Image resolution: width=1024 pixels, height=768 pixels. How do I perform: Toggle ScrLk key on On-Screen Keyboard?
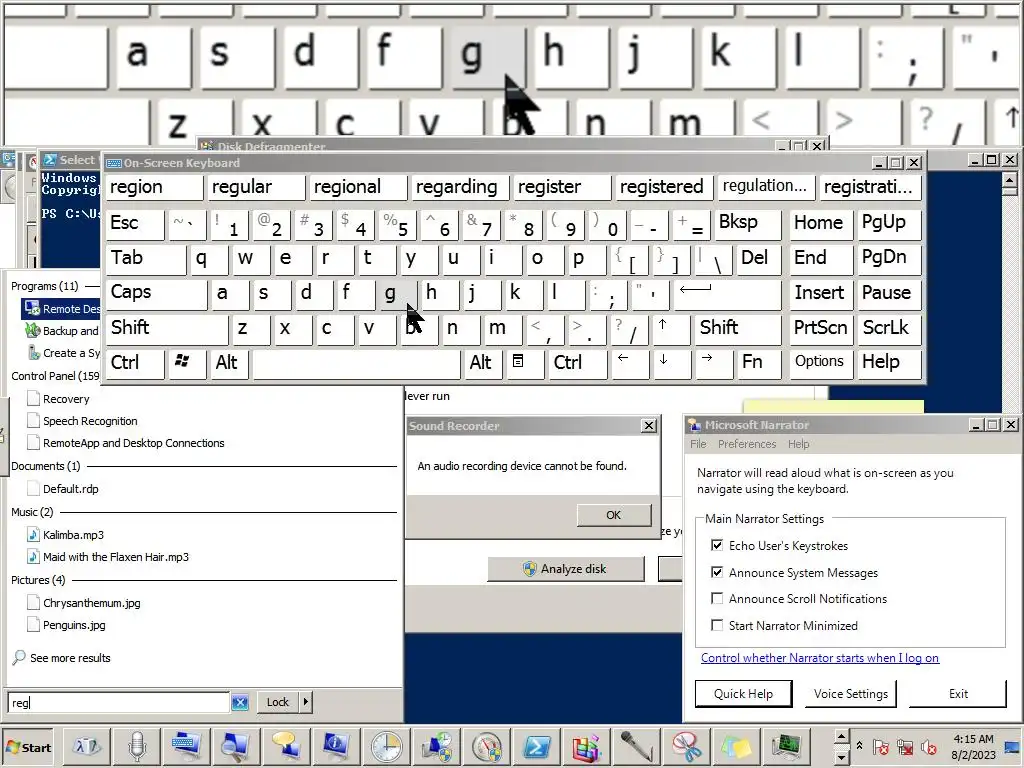[889, 328]
